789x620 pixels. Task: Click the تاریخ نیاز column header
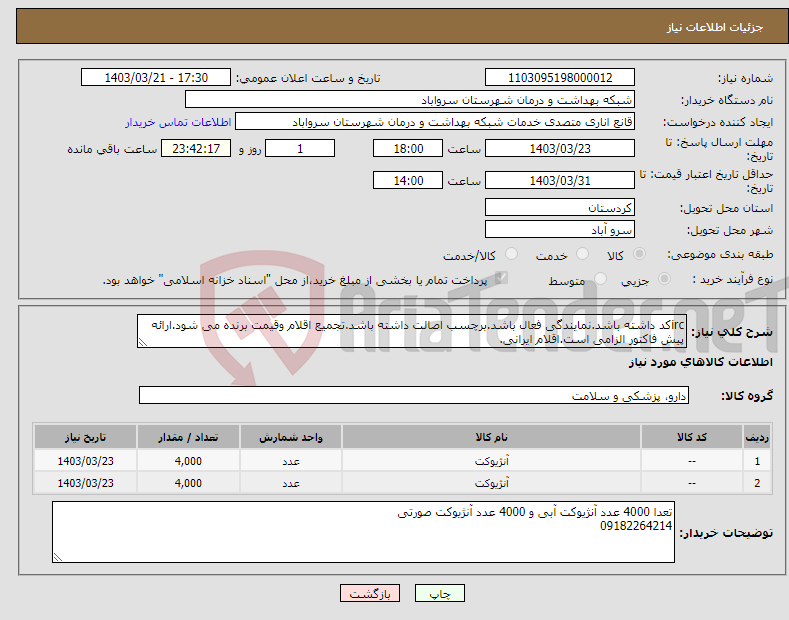[85, 437]
